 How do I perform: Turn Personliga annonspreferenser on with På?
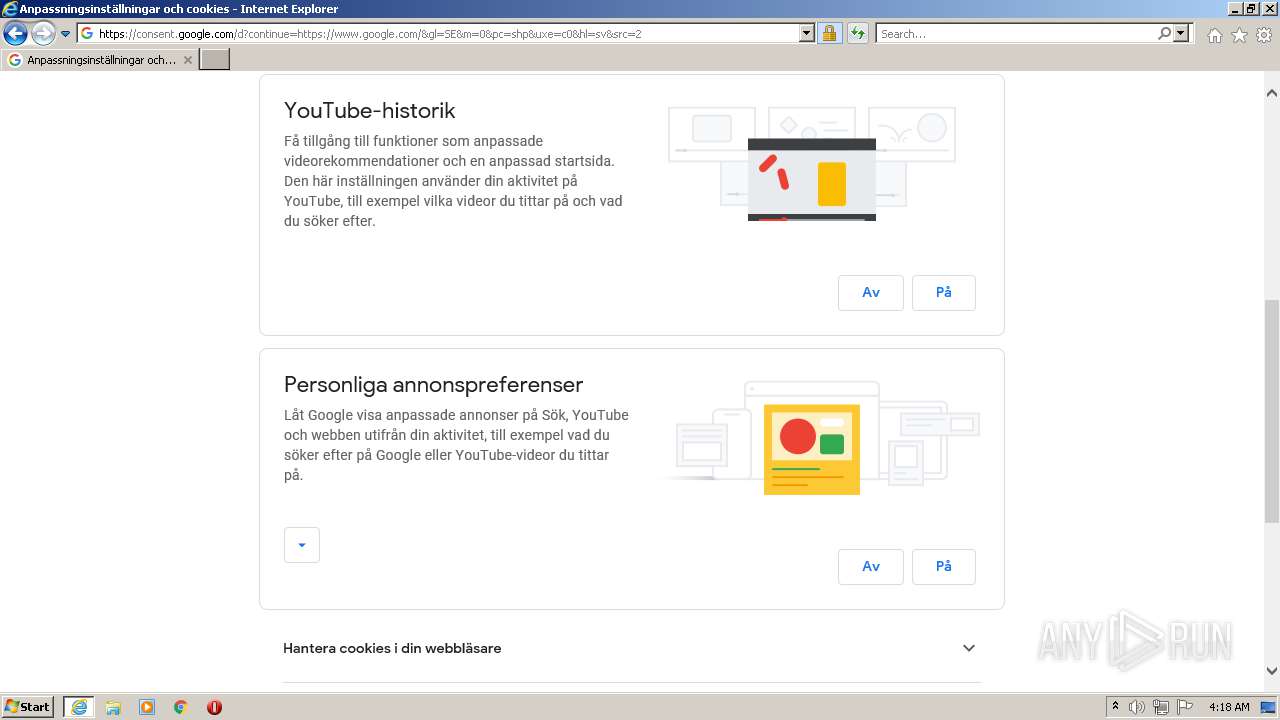(944, 567)
